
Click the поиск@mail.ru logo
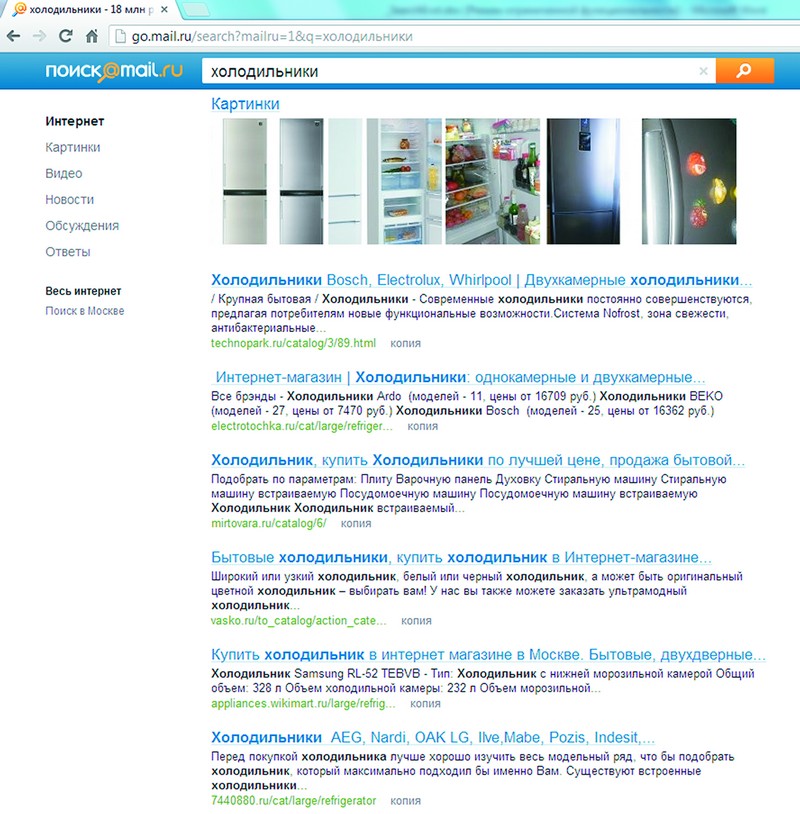(114, 71)
